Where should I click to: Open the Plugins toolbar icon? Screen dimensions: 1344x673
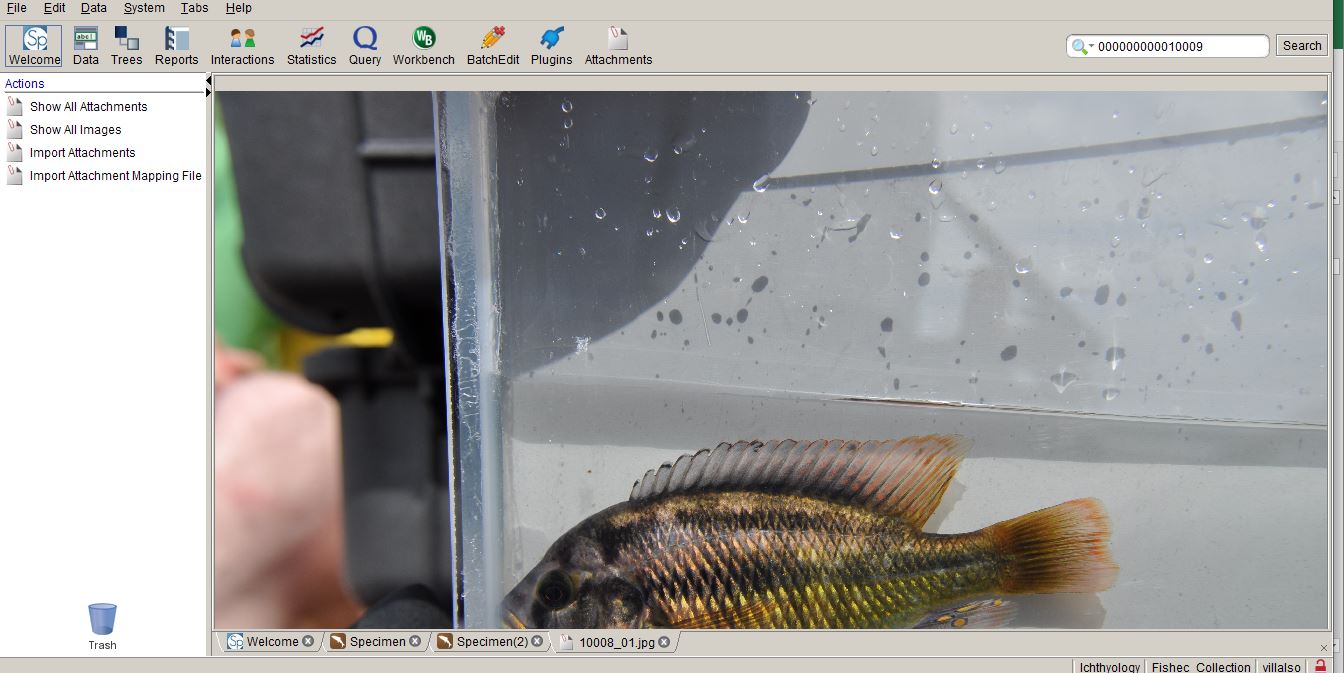click(x=551, y=46)
